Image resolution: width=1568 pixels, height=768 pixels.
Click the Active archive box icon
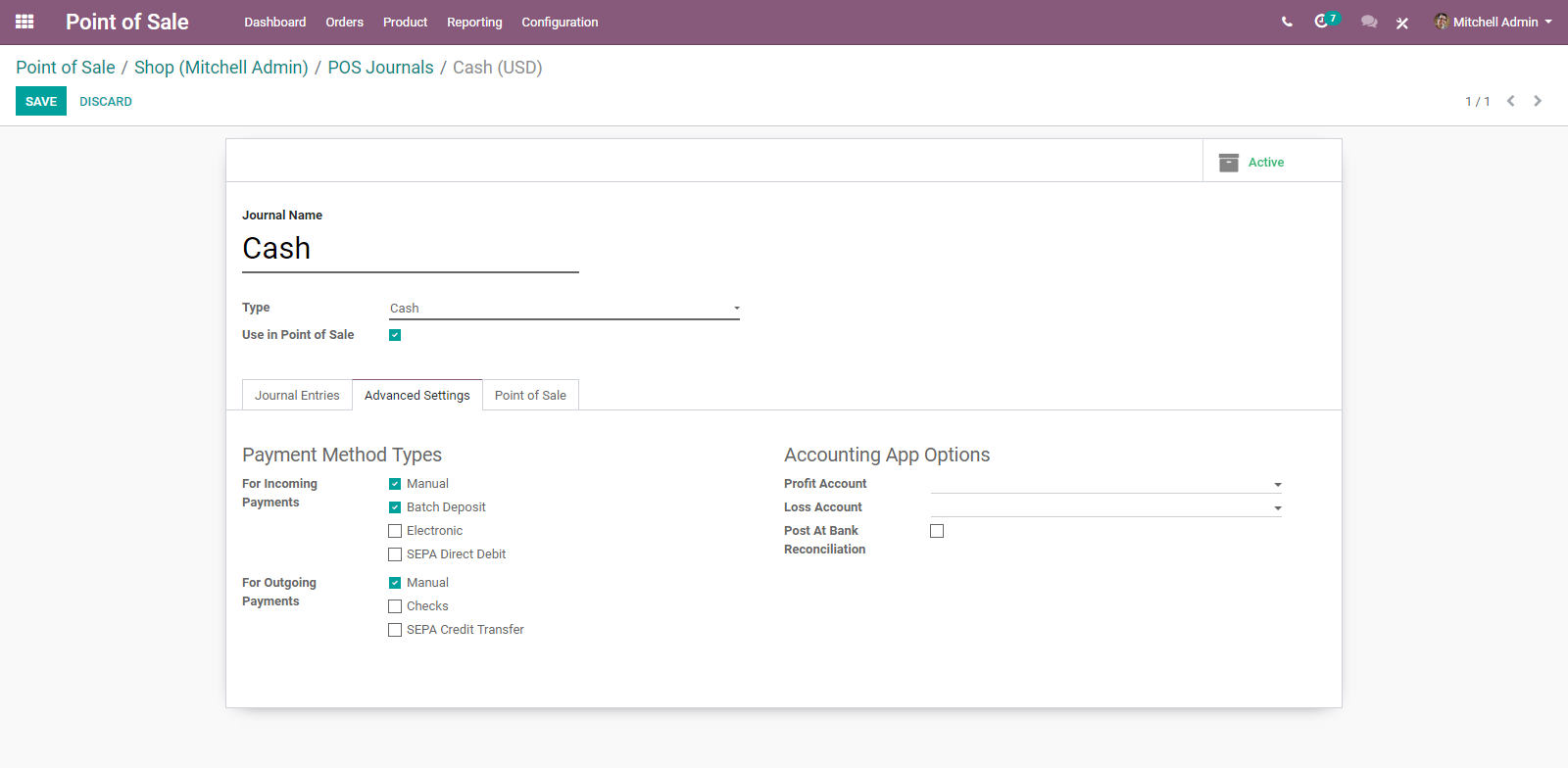pyautogui.click(x=1228, y=163)
